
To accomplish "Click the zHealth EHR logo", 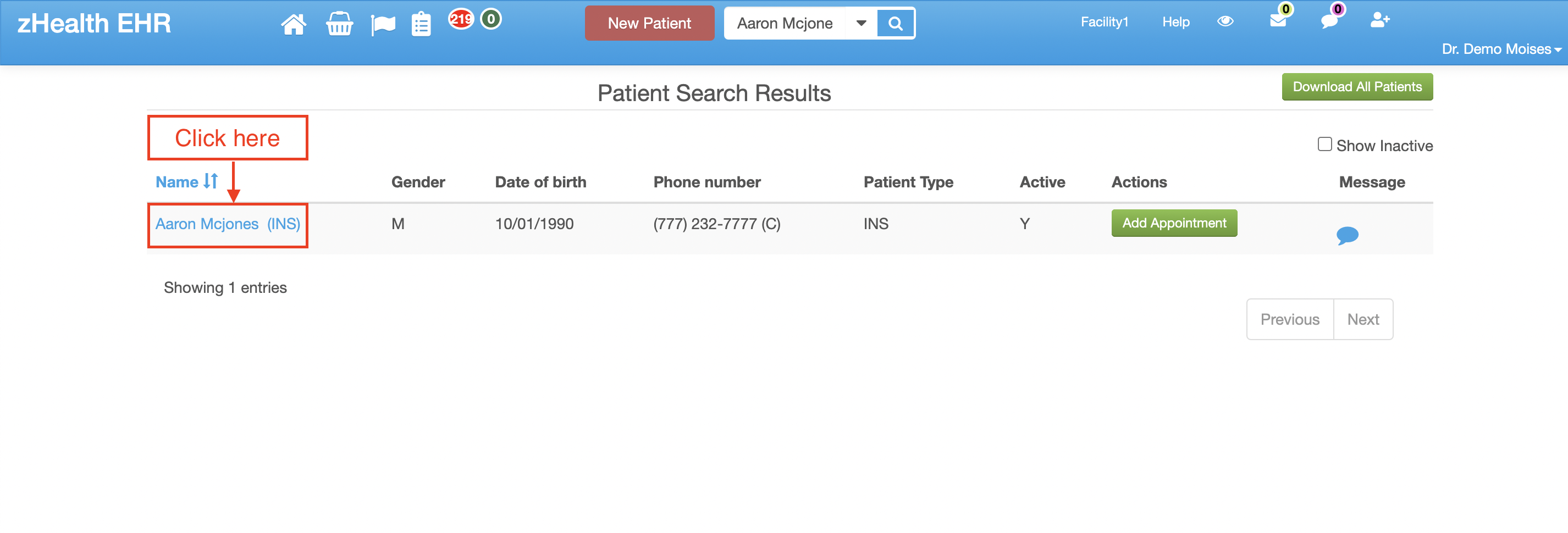I will click(x=93, y=23).
